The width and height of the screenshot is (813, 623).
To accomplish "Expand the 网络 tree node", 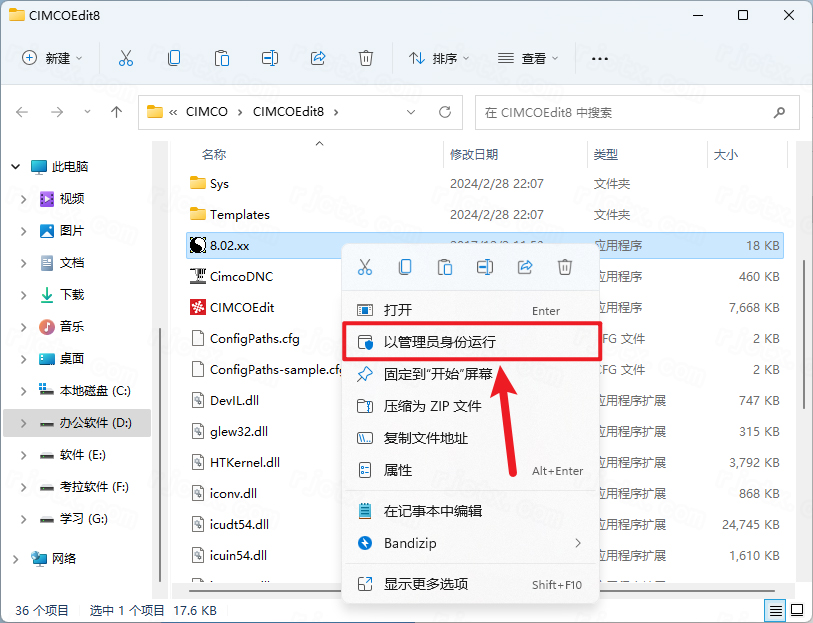I will (16, 559).
